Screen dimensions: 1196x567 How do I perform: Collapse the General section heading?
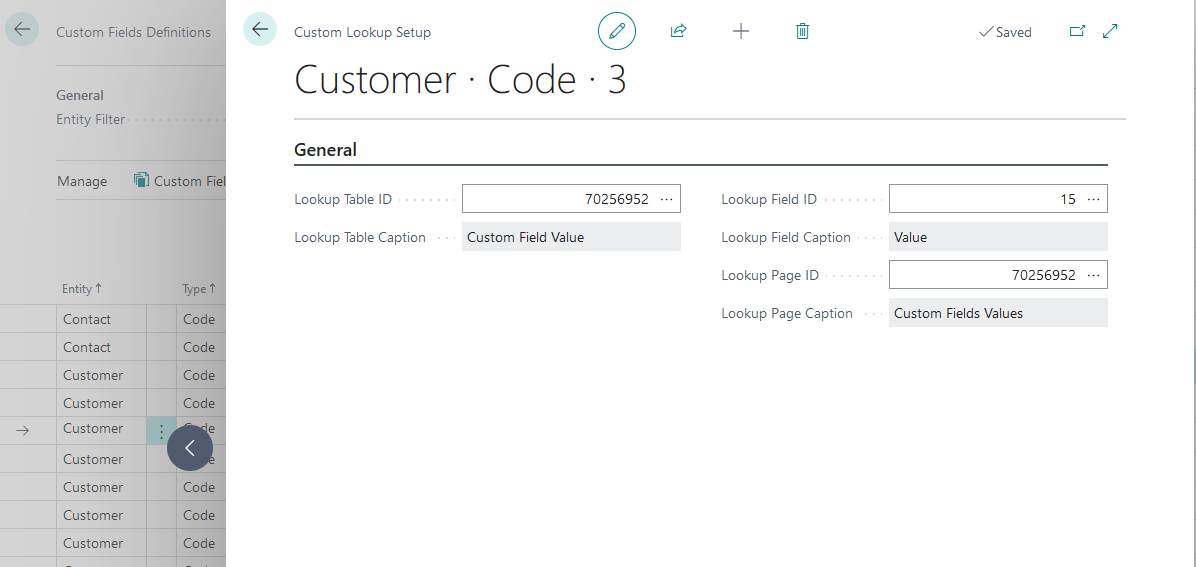[325, 150]
